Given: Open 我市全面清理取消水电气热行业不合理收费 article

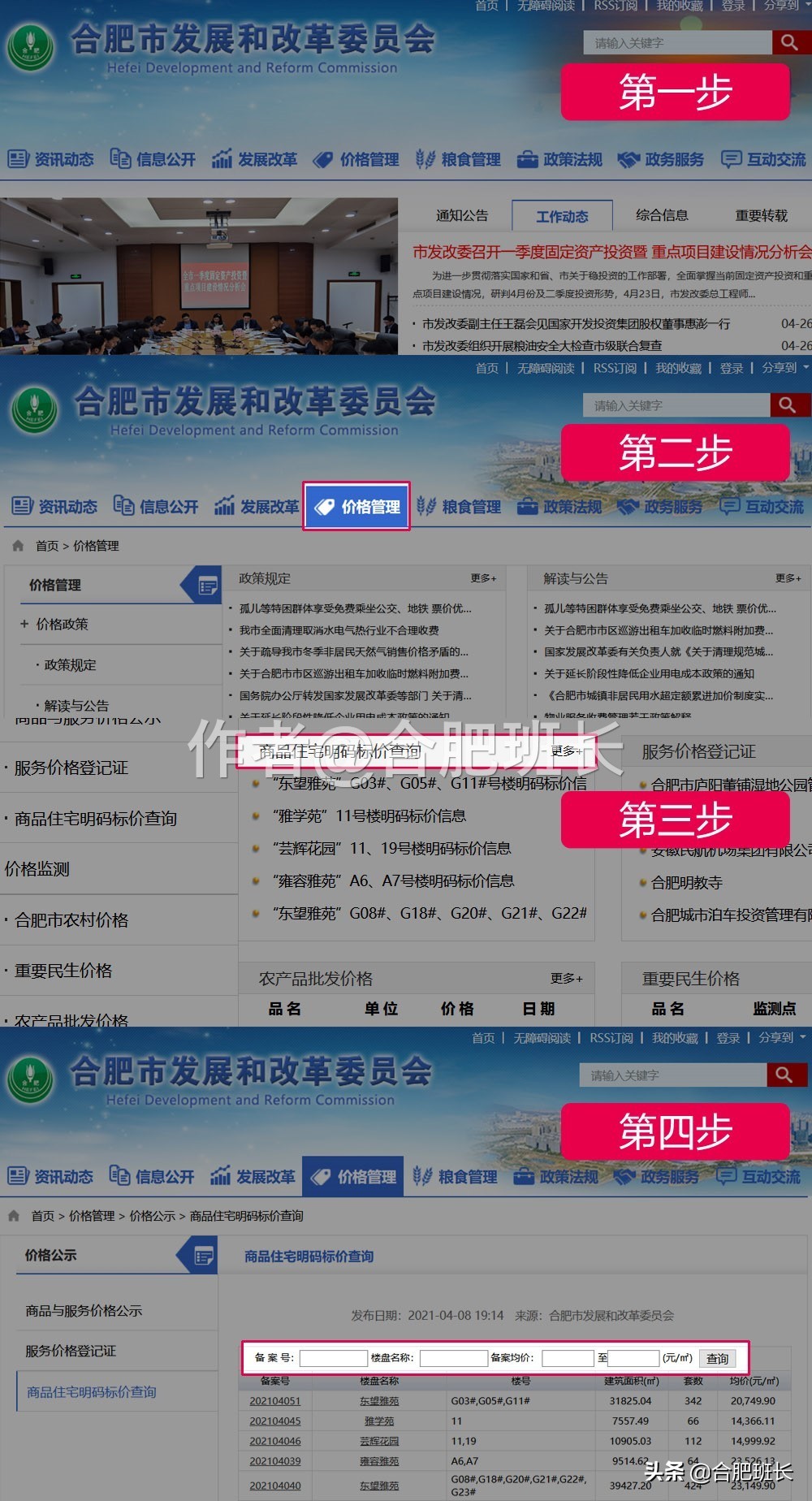Looking at the screenshot, I should [x=339, y=630].
